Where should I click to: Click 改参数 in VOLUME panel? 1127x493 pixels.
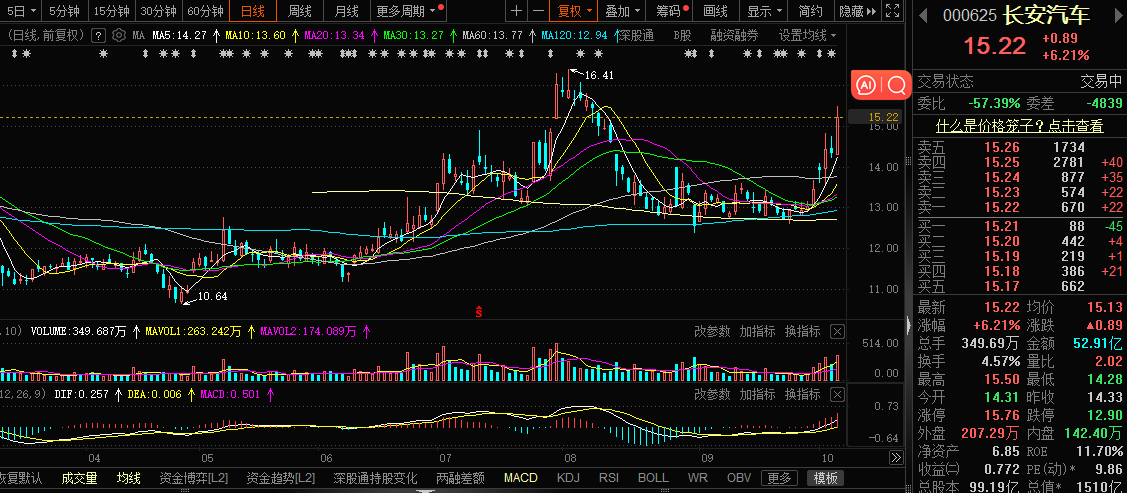tap(712, 331)
